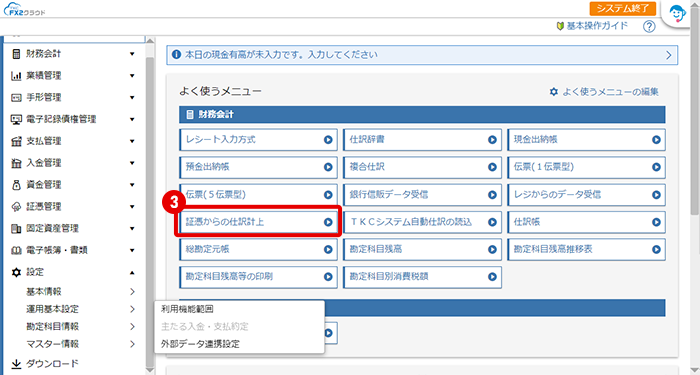Open TKCシステム自動仕訳の読込 menu button
The image size is (700, 375).
[x=422, y=222]
